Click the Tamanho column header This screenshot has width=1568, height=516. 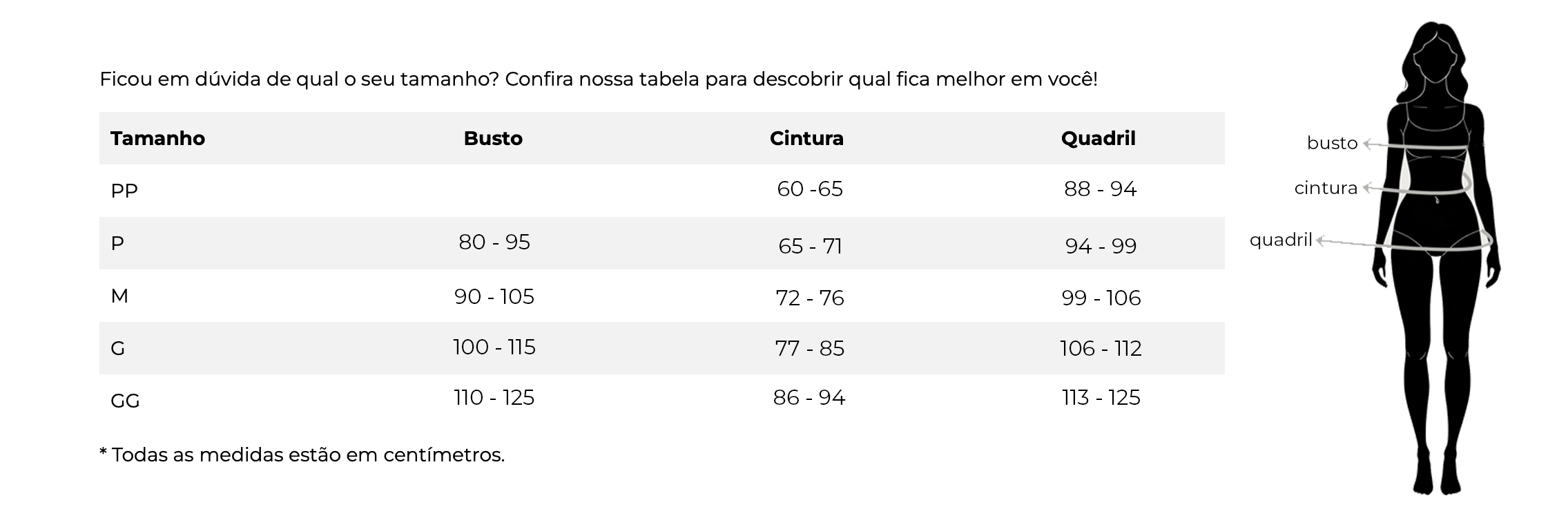[x=157, y=138]
